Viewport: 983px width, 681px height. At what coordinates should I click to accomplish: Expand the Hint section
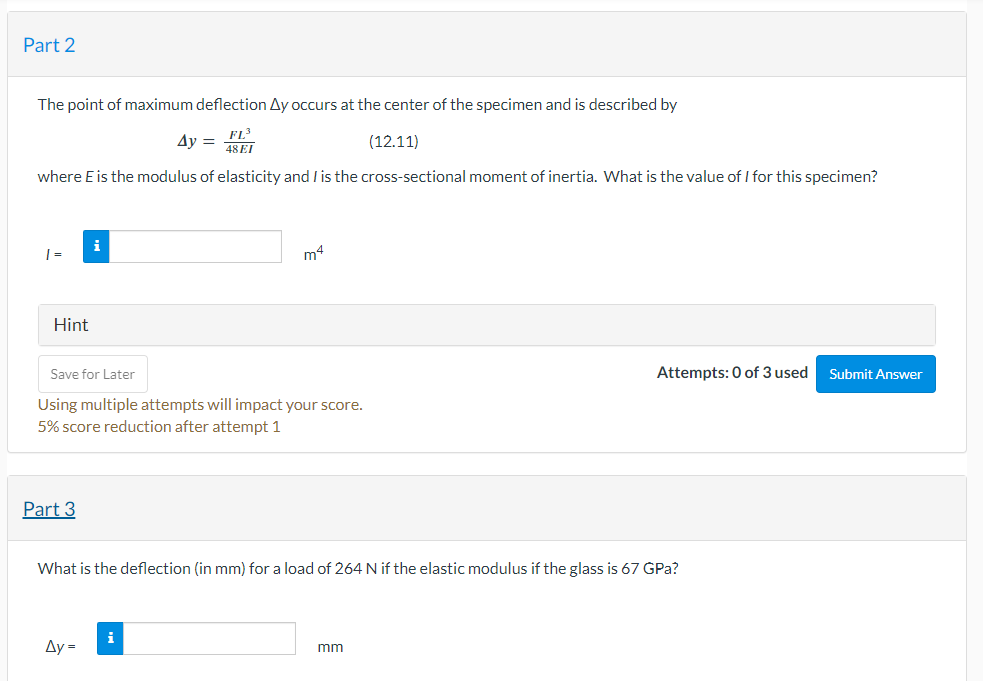tap(71, 325)
